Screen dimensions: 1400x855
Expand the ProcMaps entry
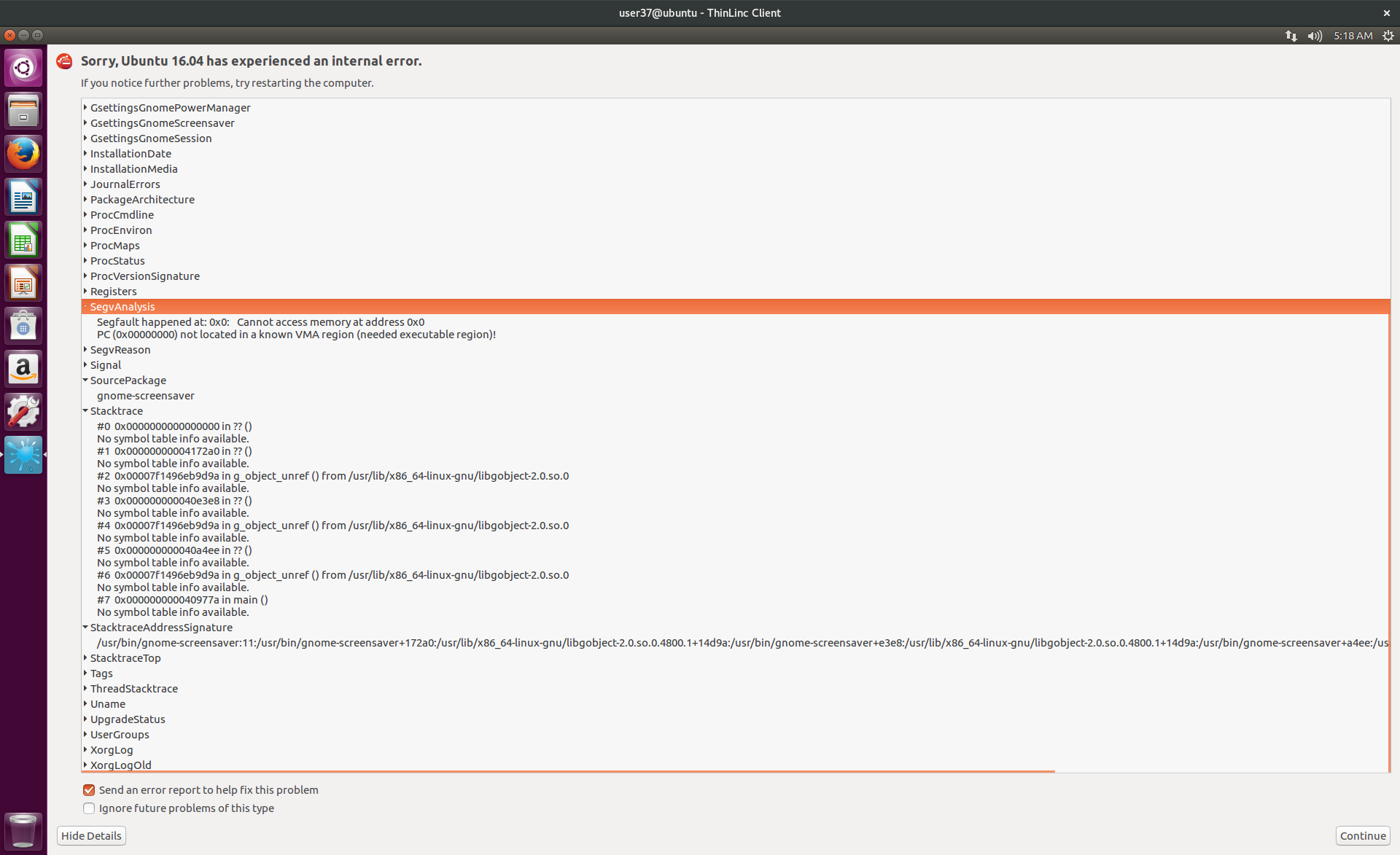[85, 245]
